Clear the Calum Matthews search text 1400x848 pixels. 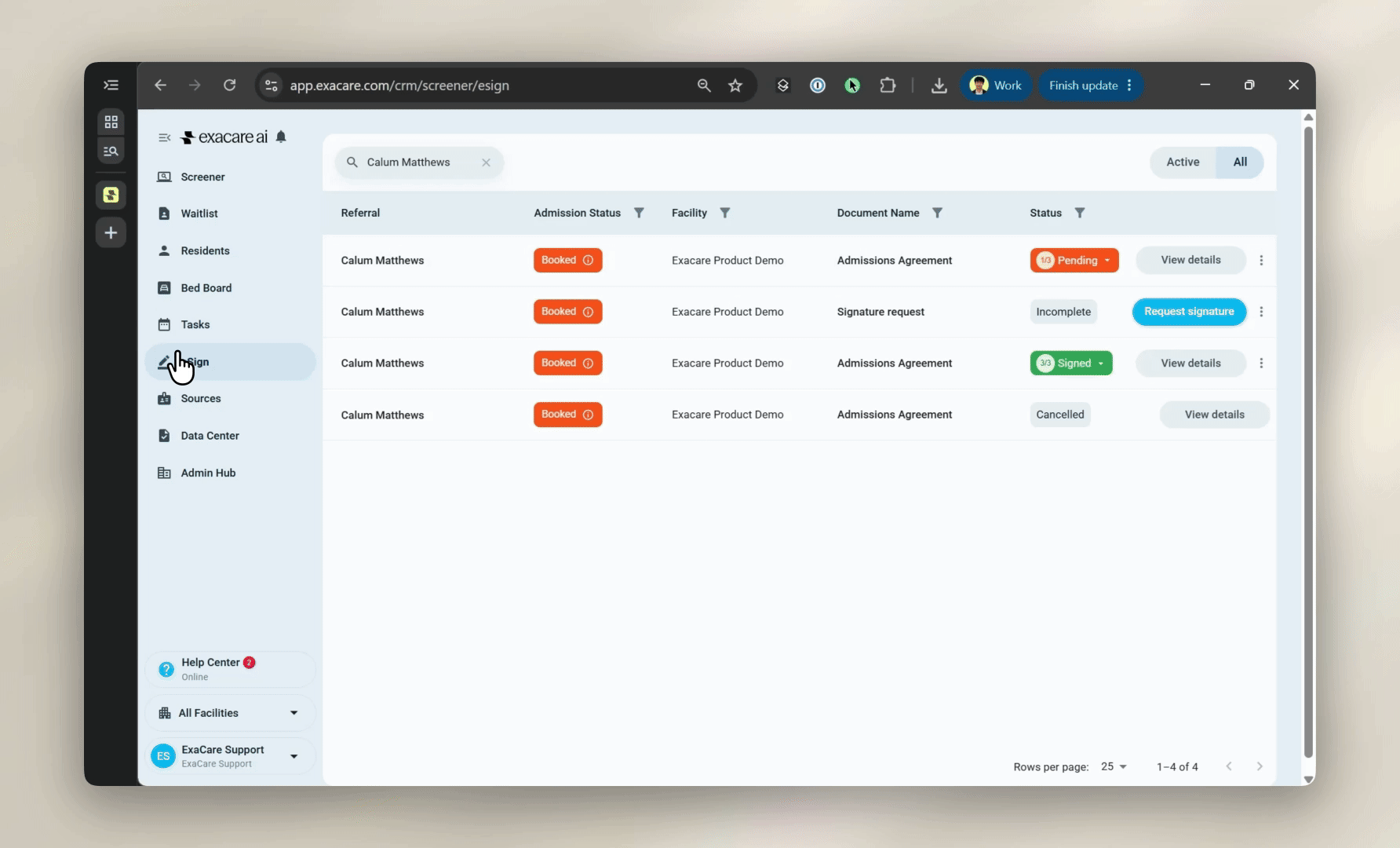(x=486, y=163)
